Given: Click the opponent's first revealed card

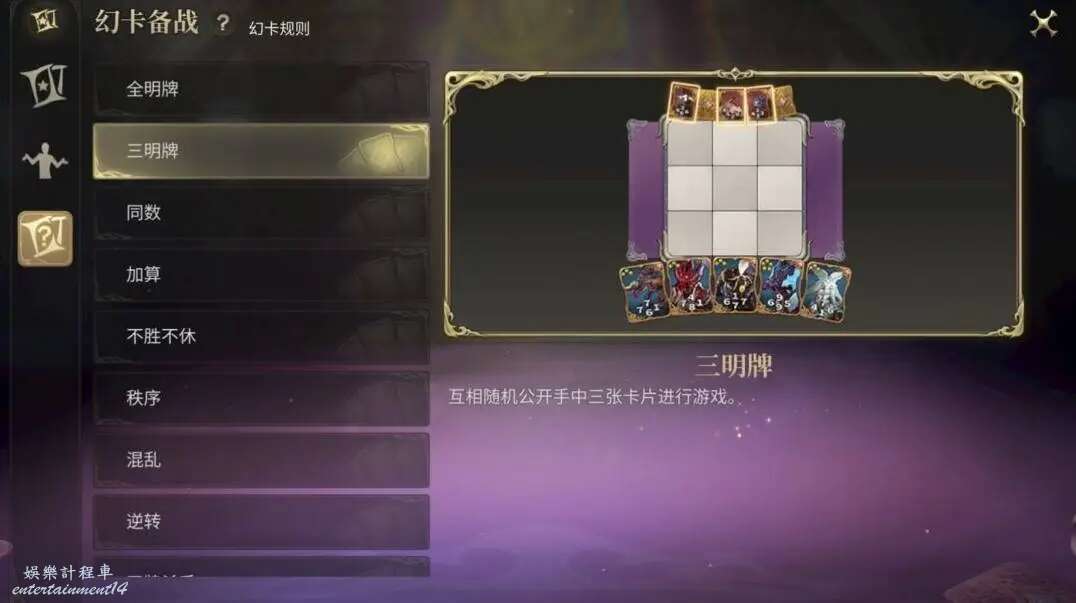Looking at the screenshot, I should click(683, 102).
